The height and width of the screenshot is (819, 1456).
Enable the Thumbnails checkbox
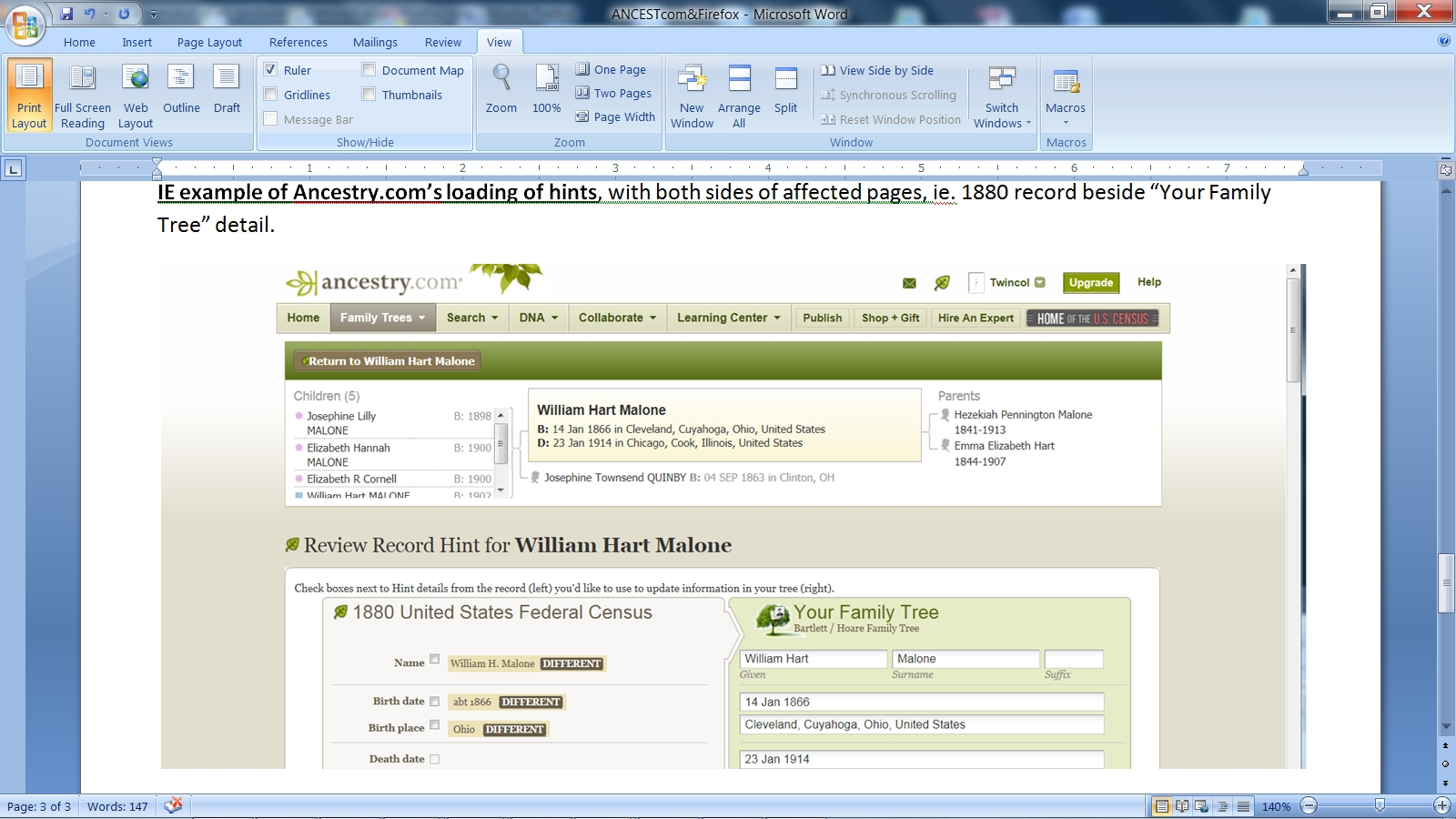pyautogui.click(x=369, y=95)
